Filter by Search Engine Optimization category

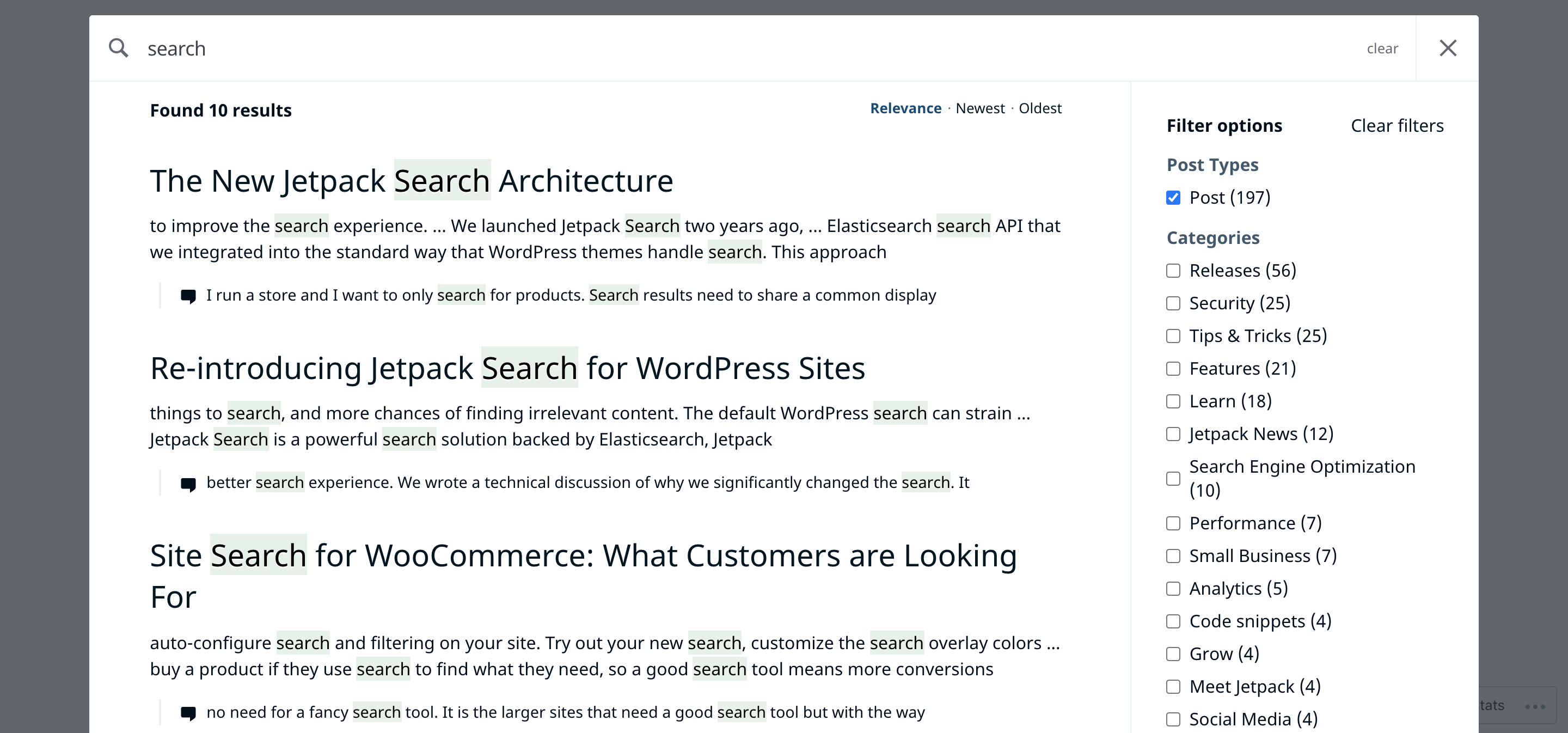click(1173, 479)
